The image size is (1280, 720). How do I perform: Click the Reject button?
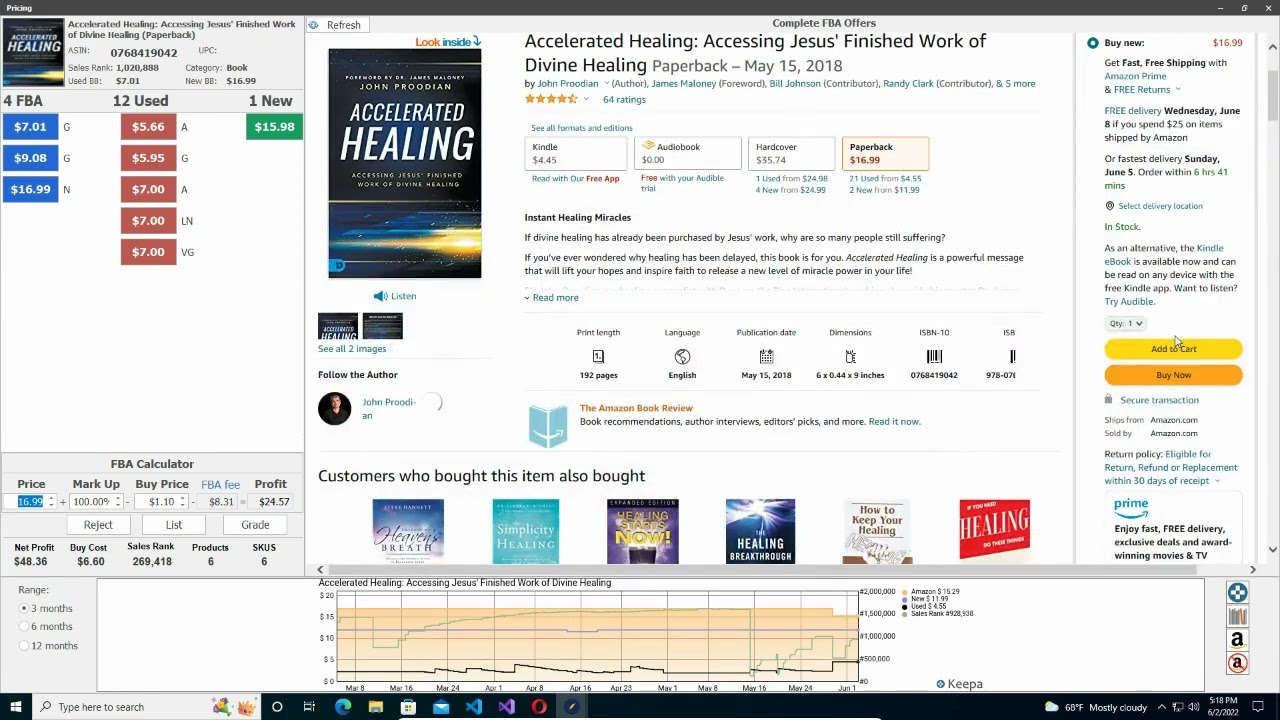click(x=98, y=525)
